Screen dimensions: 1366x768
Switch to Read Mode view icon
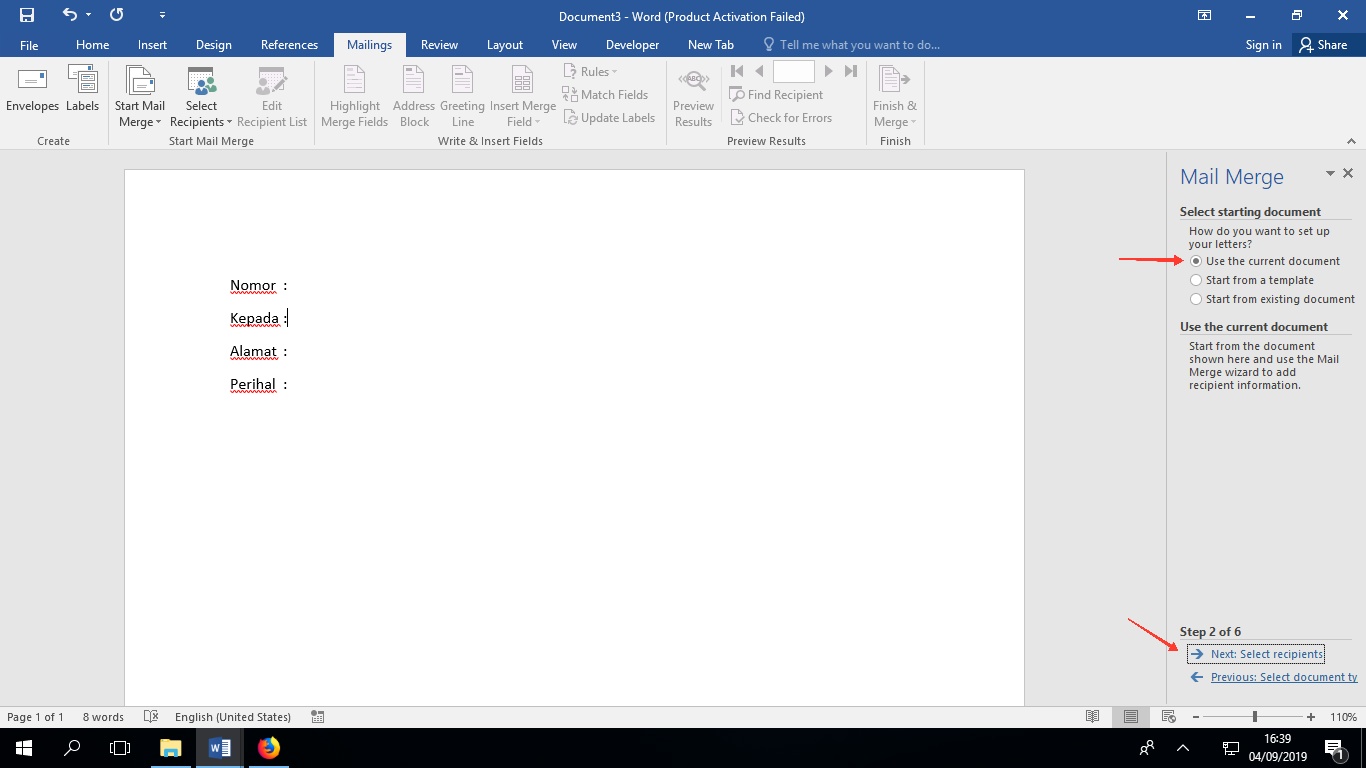tap(1092, 717)
